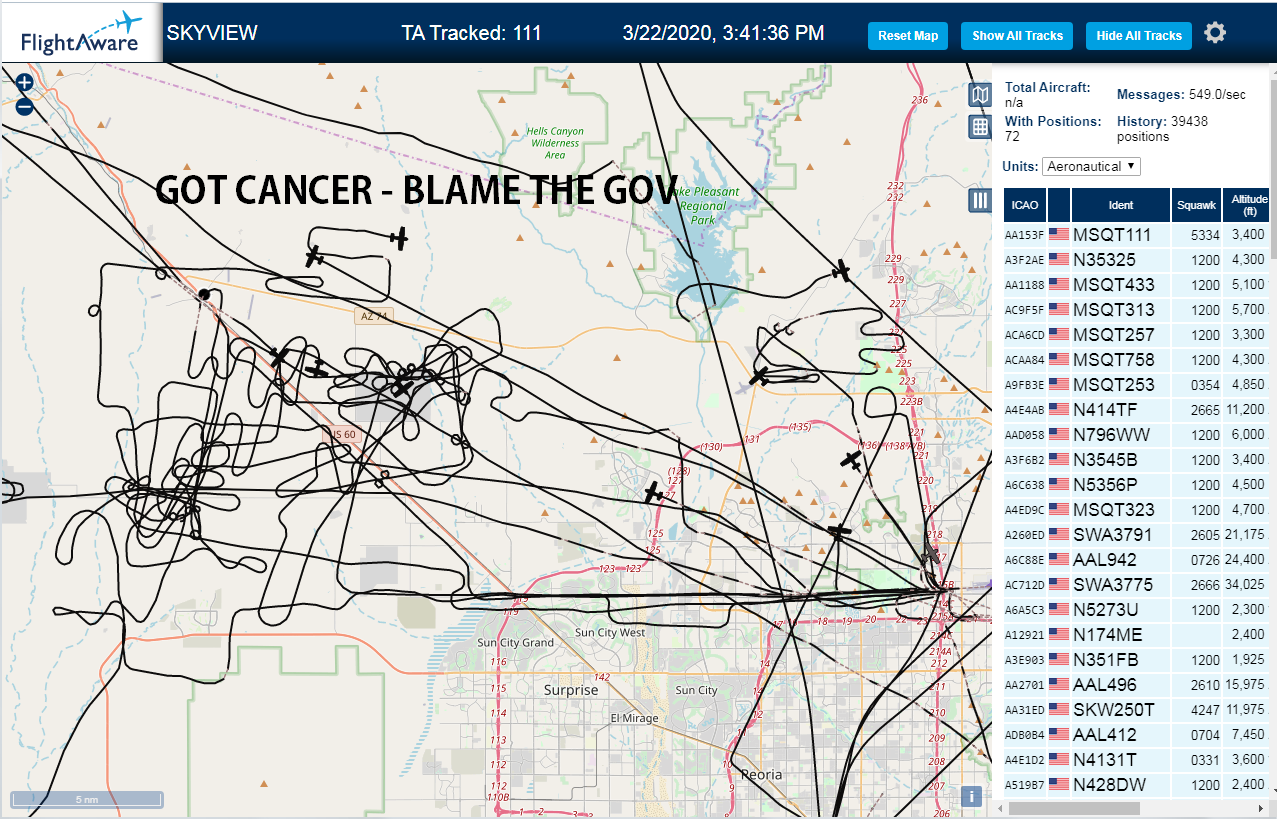Select aircraft row SKW250T
The image size is (1277, 819).
click(x=1137, y=710)
